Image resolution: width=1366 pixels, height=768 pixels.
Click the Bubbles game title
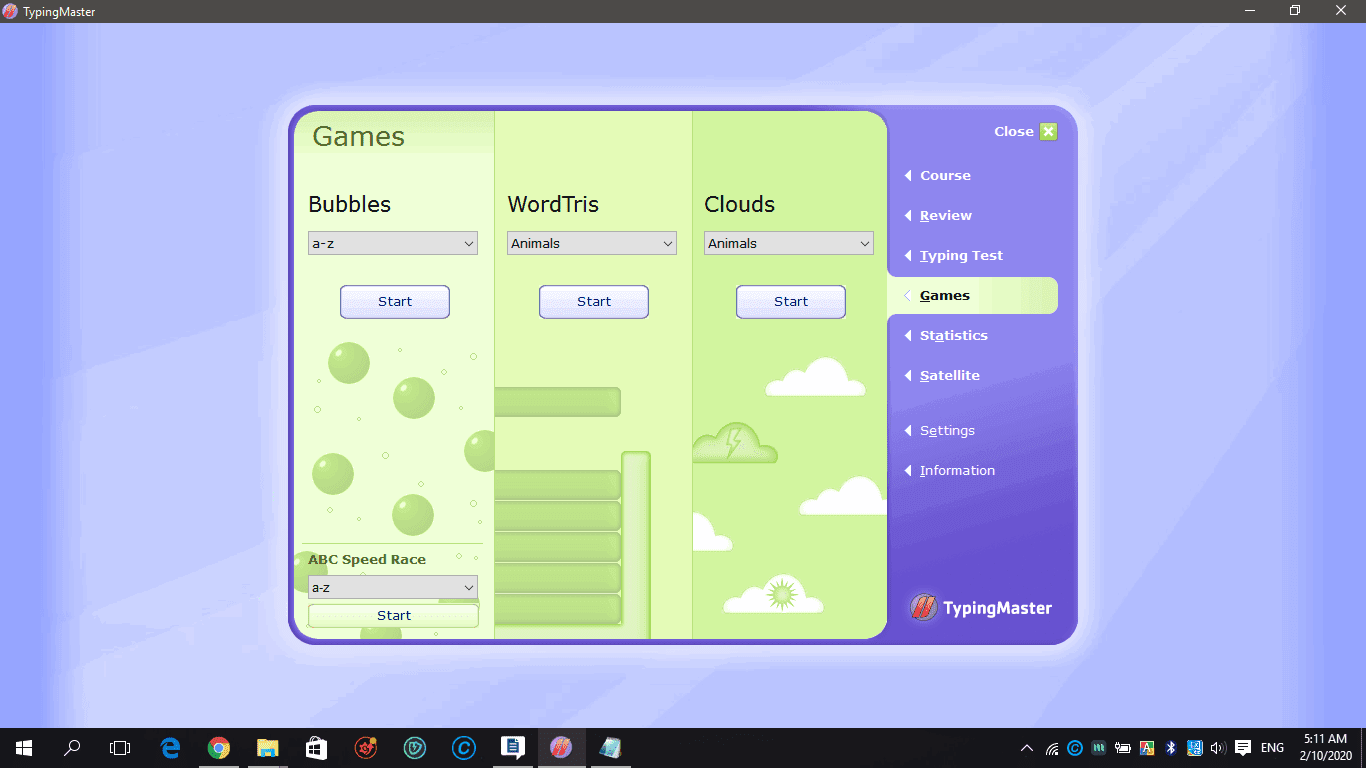349,204
